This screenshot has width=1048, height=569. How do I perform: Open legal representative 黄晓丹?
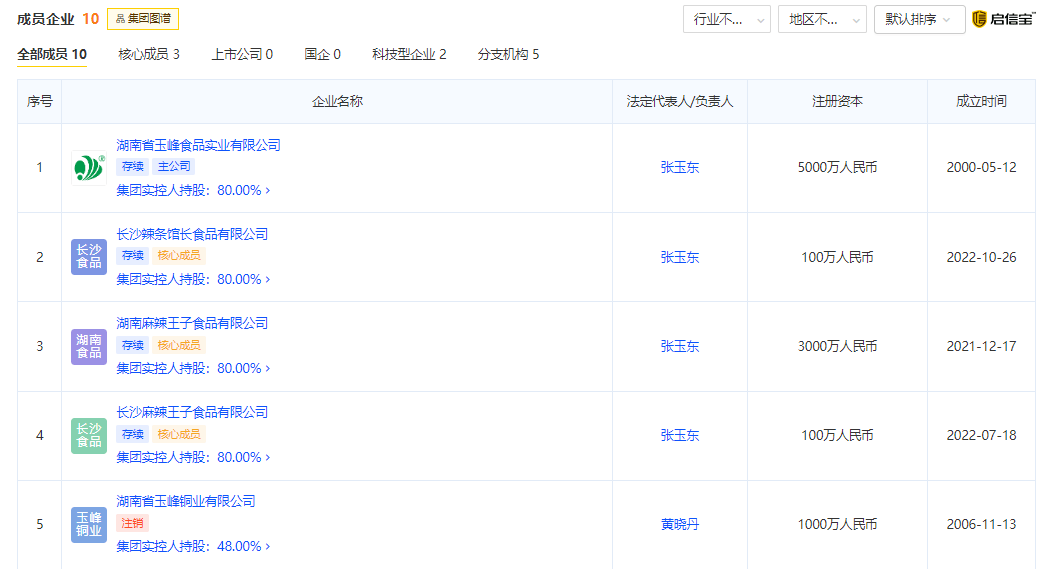click(x=680, y=524)
